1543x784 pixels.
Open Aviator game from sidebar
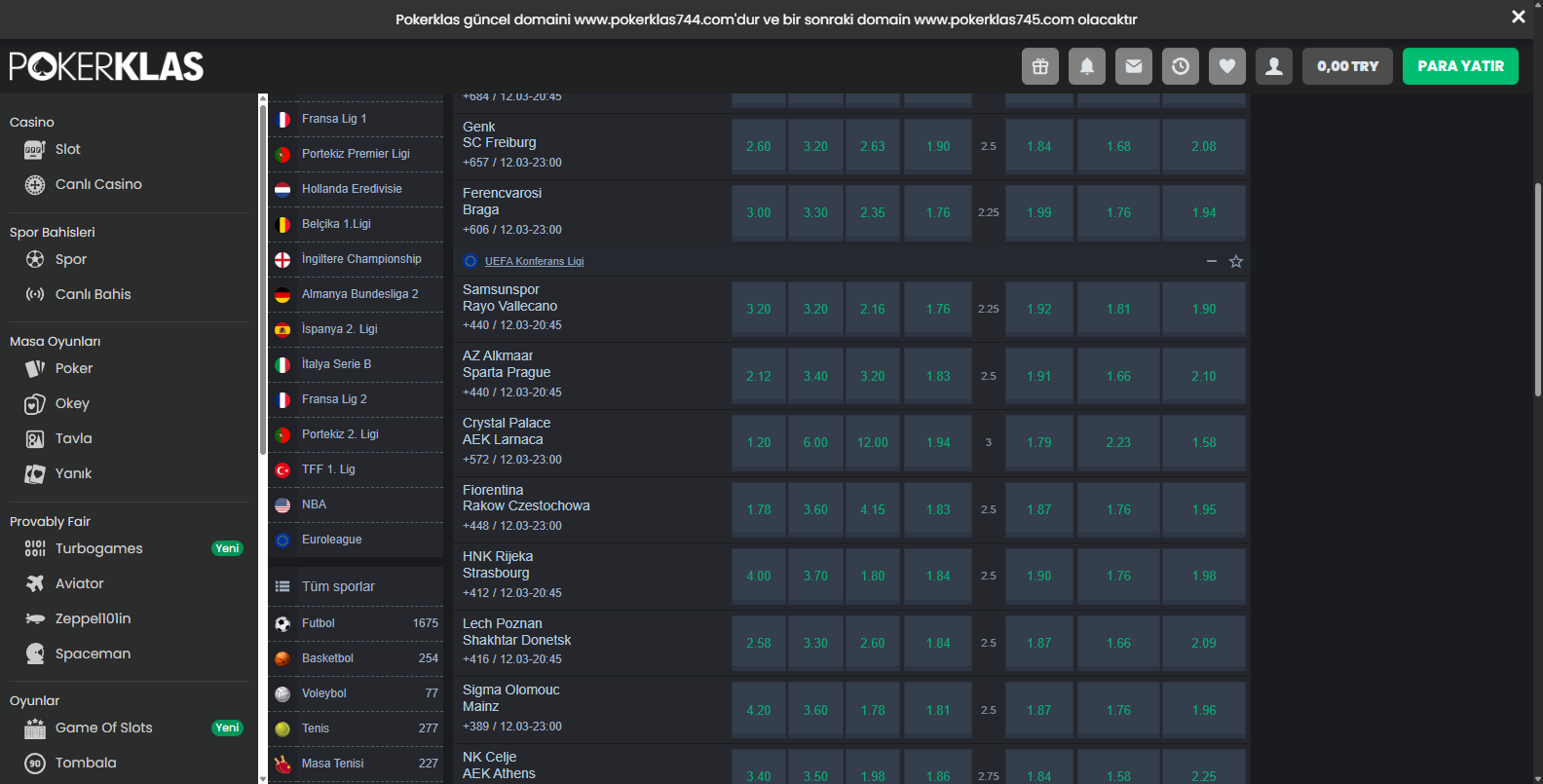pos(79,583)
